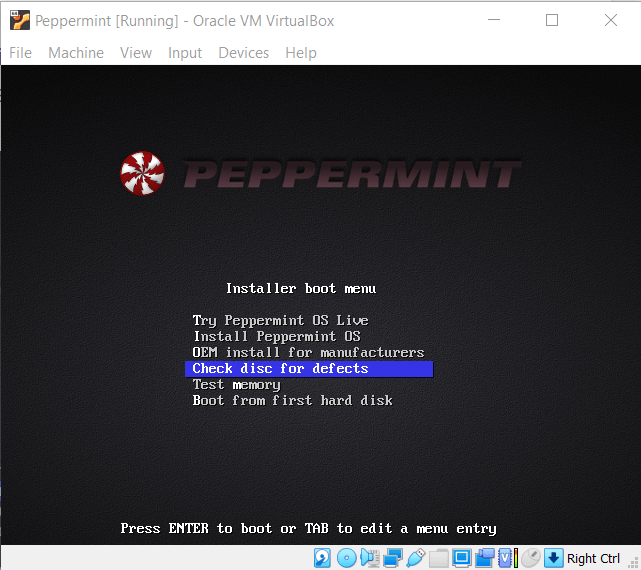Click the video recording status icon
Screen dimensions: 641x570
485,558
